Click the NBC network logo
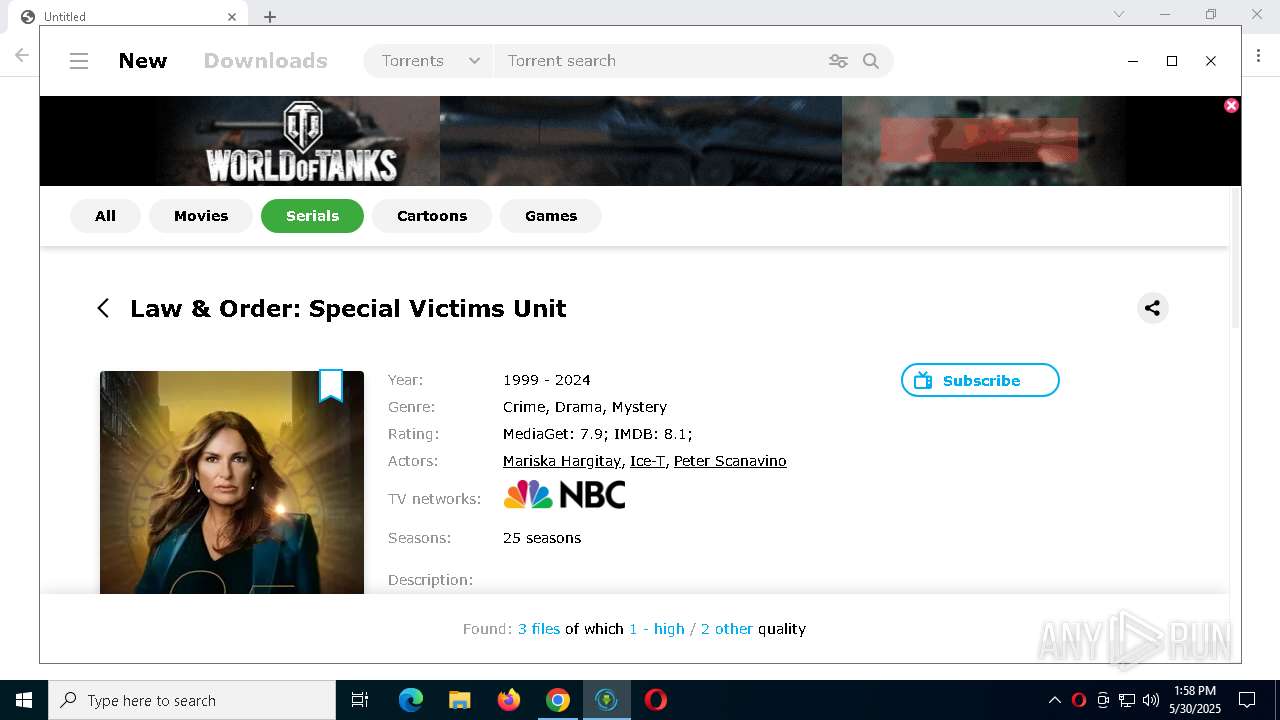1280x720 pixels. click(x=564, y=495)
